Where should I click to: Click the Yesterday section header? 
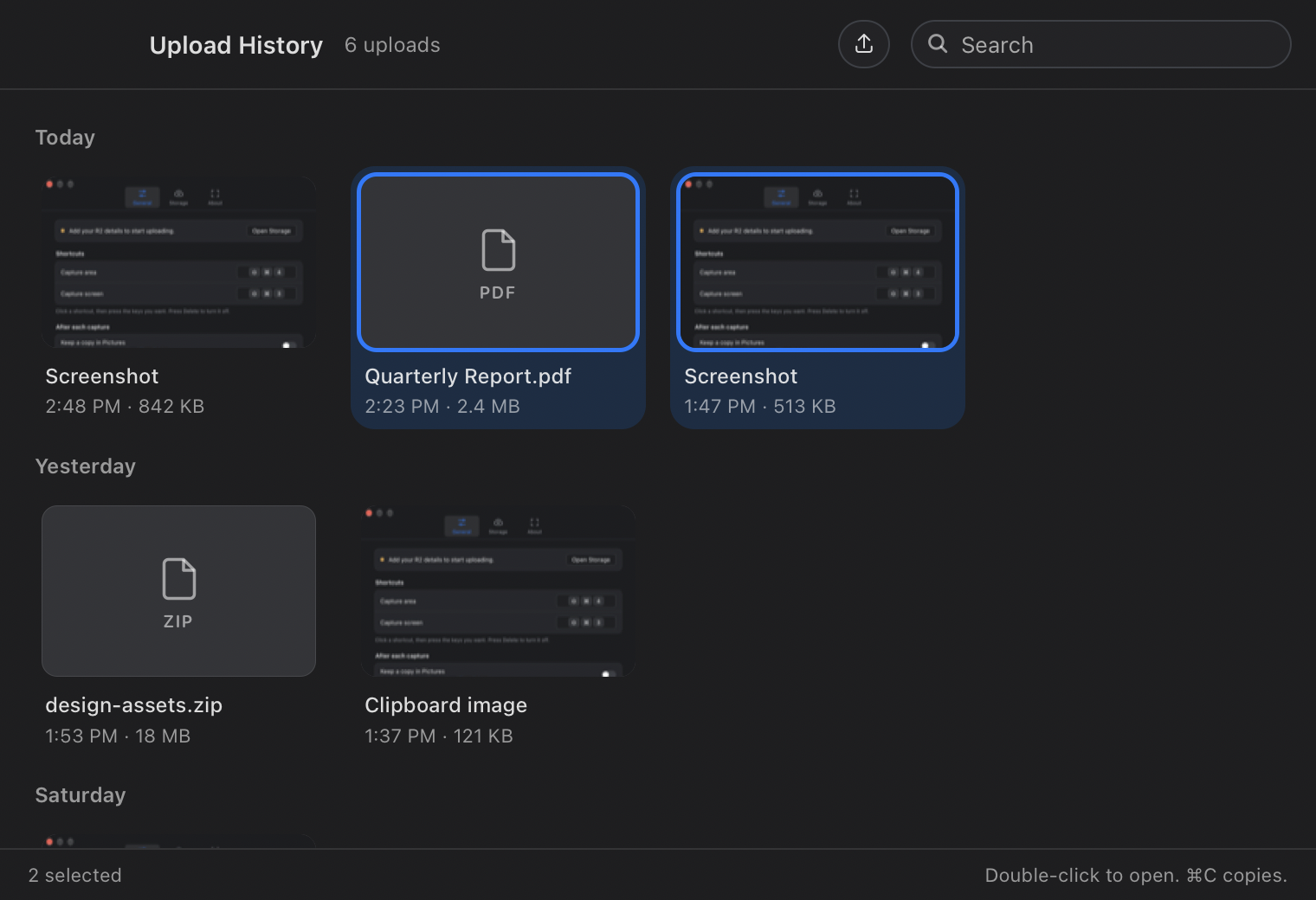pyautogui.click(x=86, y=466)
